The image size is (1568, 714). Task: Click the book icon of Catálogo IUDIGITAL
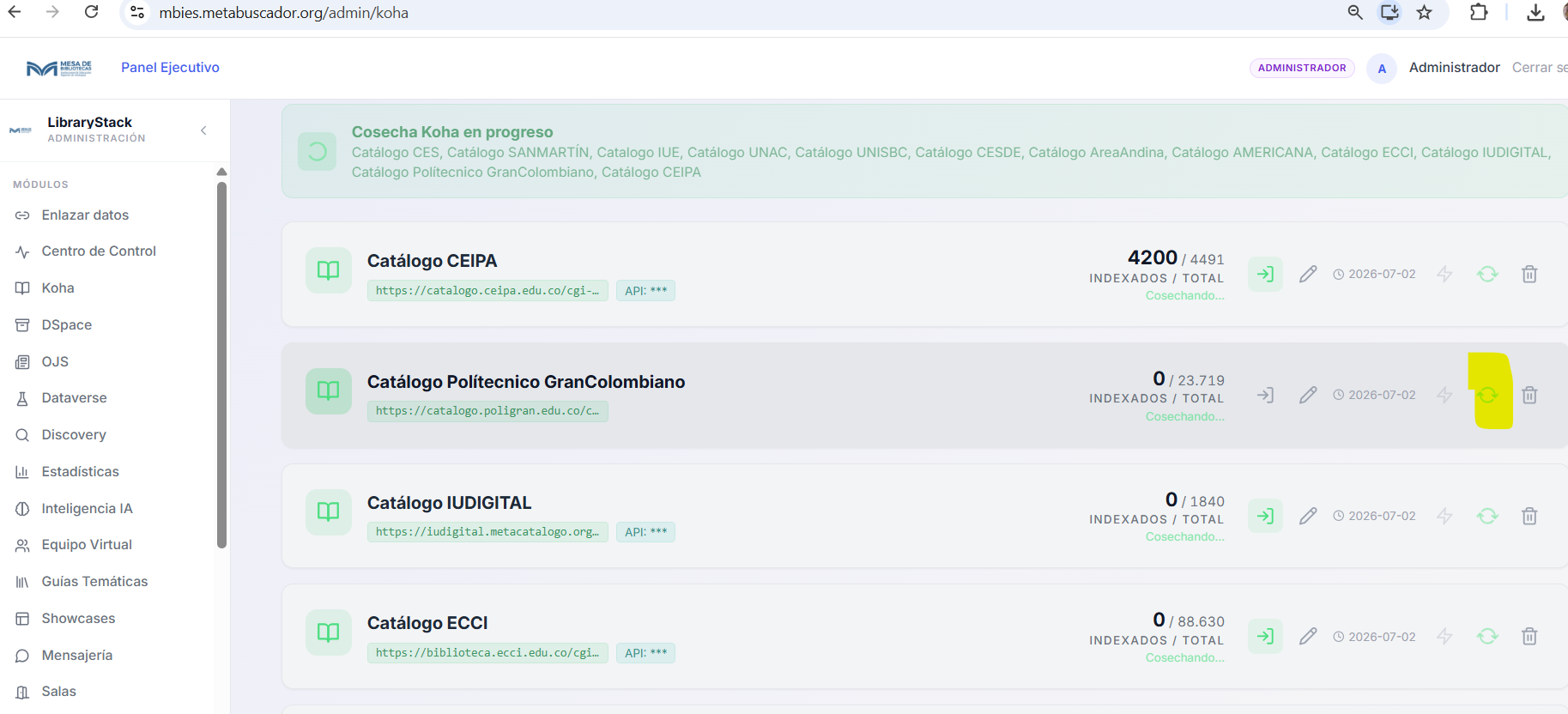329,511
